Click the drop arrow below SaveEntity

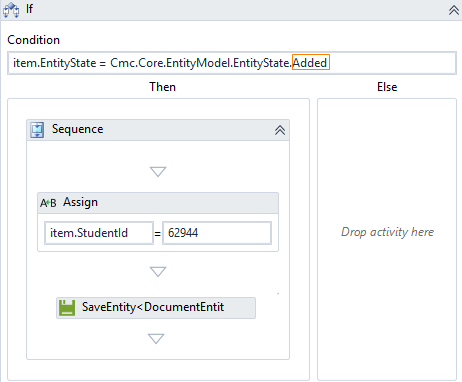point(156,339)
